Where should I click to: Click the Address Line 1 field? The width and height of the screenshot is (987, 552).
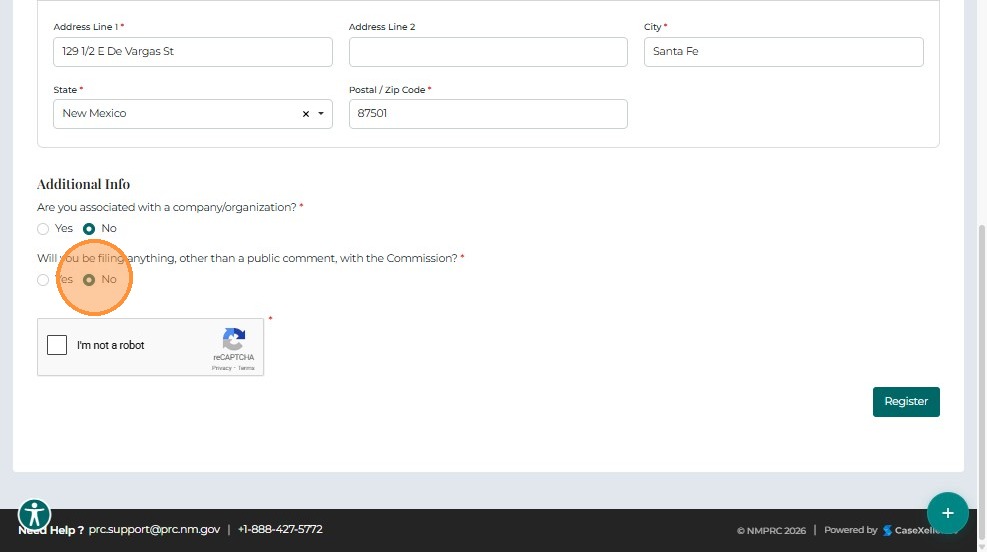tap(193, 52)
